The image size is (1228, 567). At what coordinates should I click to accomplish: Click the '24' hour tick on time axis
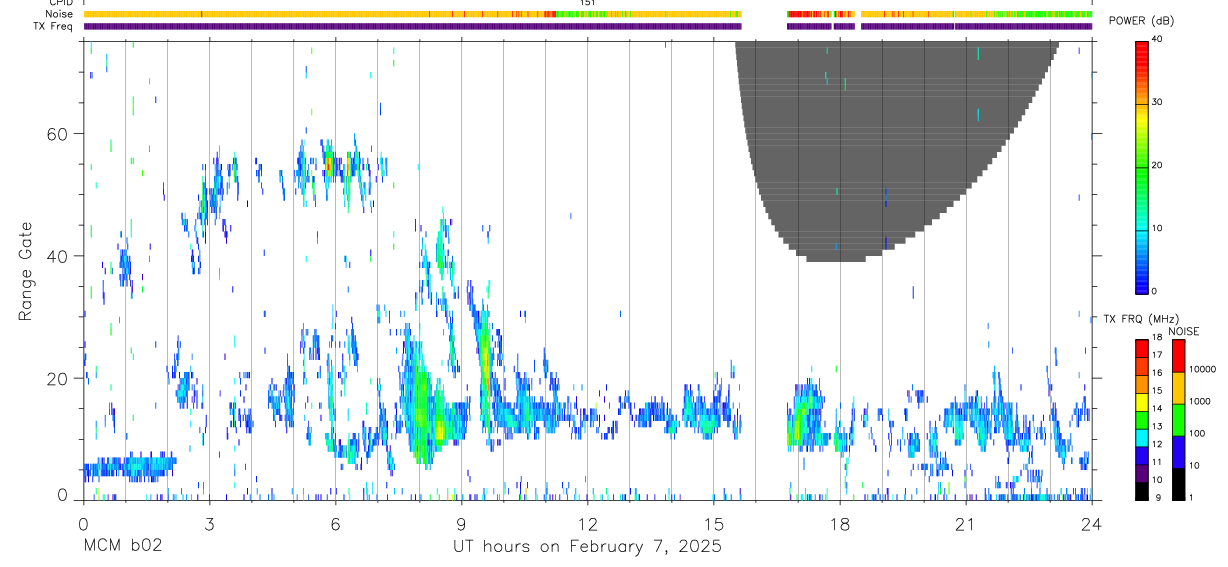point(1091,523)
